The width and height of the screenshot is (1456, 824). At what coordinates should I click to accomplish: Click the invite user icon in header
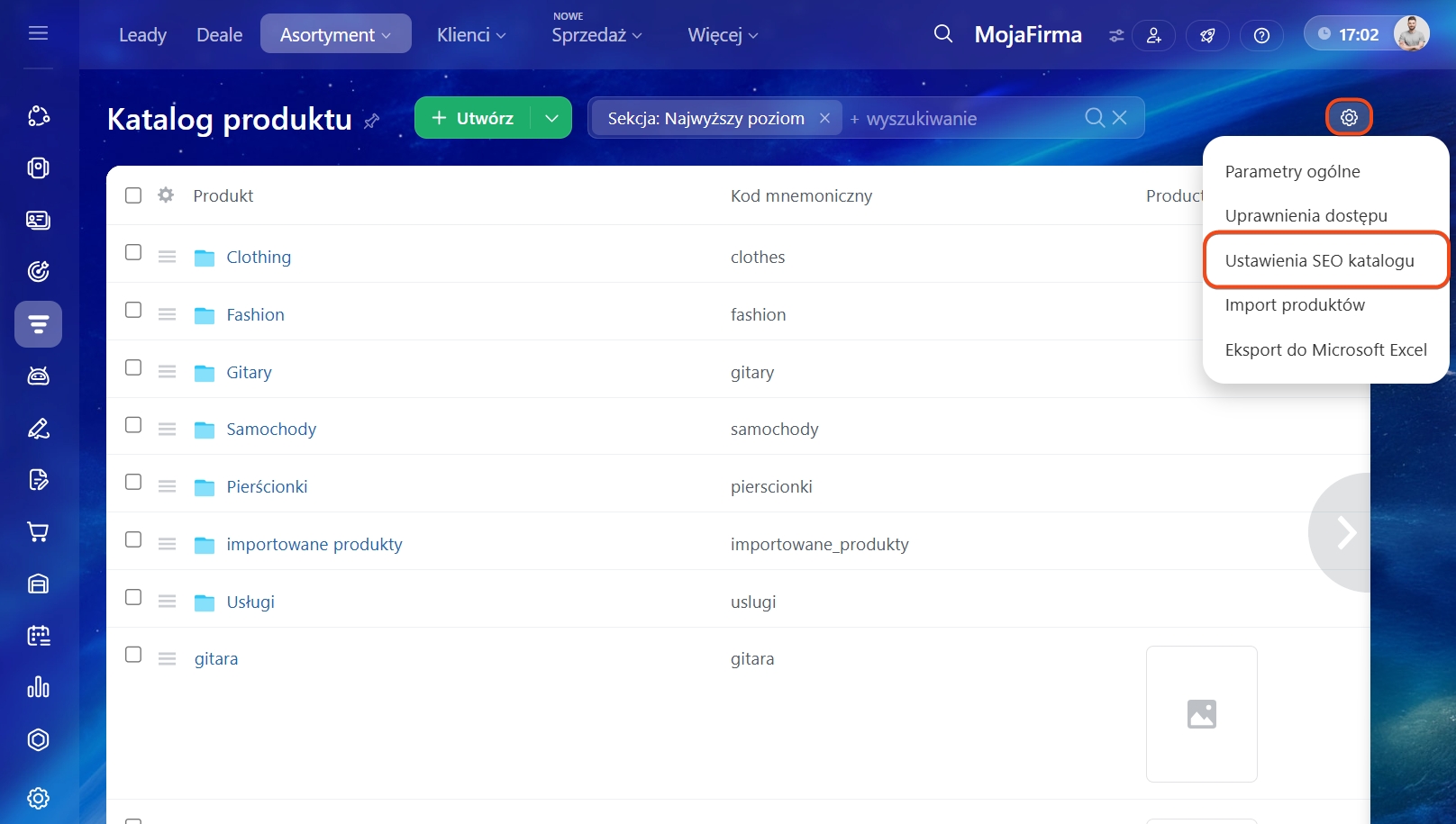point(1153,35)
